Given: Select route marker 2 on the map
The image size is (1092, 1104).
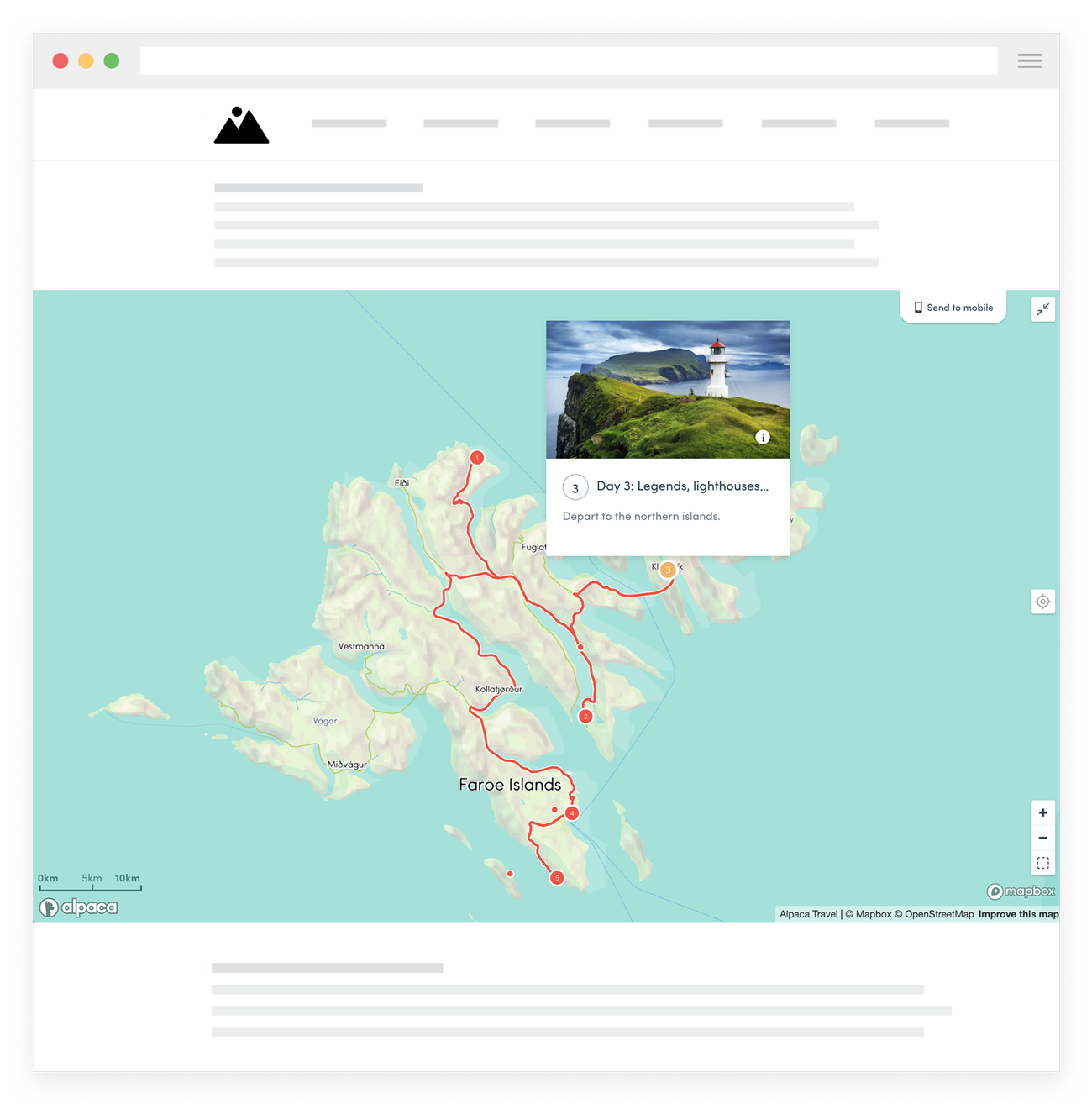Looking at the screenshot, I should (x=585, y=717).
